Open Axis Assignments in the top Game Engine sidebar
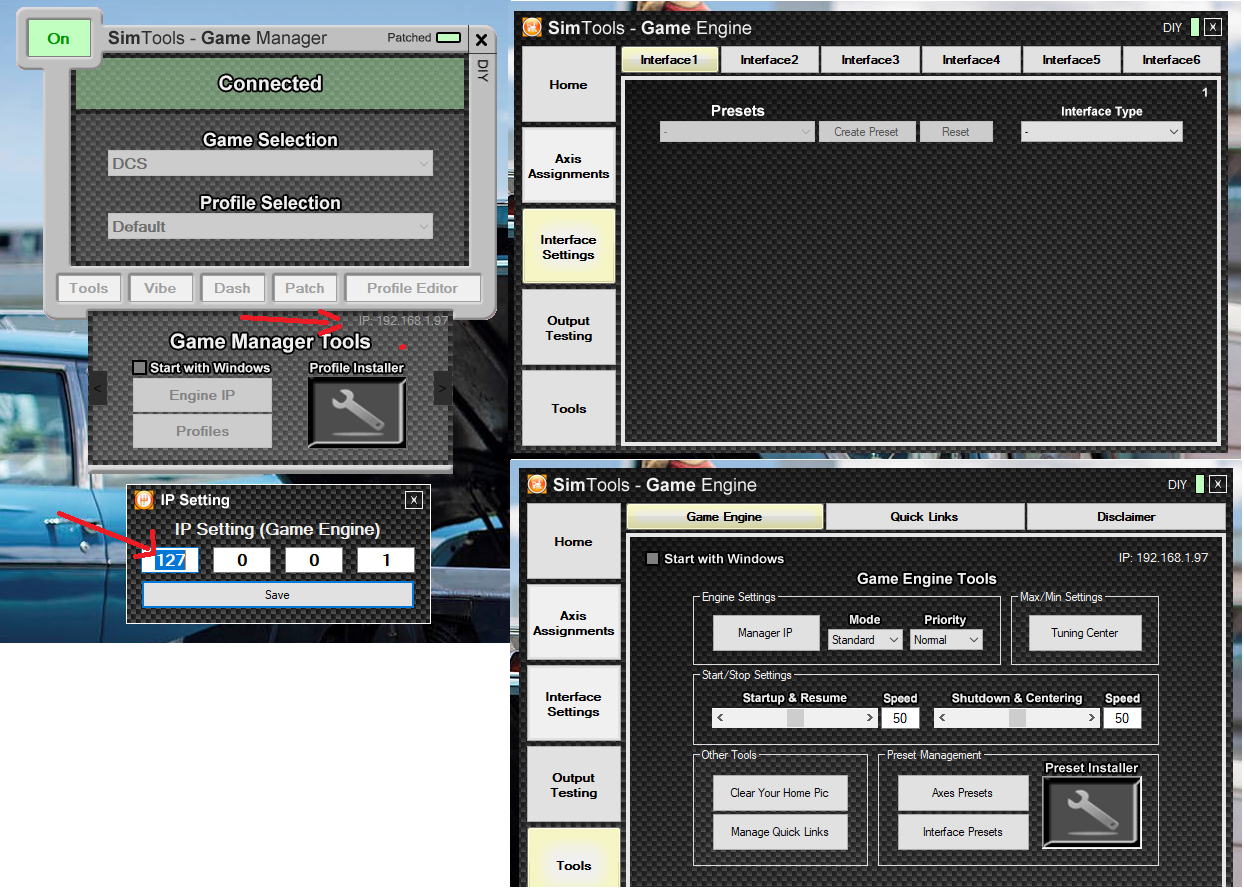This screenshot has width=1244, height=892. pyautogui.click(x=568, y=166)
